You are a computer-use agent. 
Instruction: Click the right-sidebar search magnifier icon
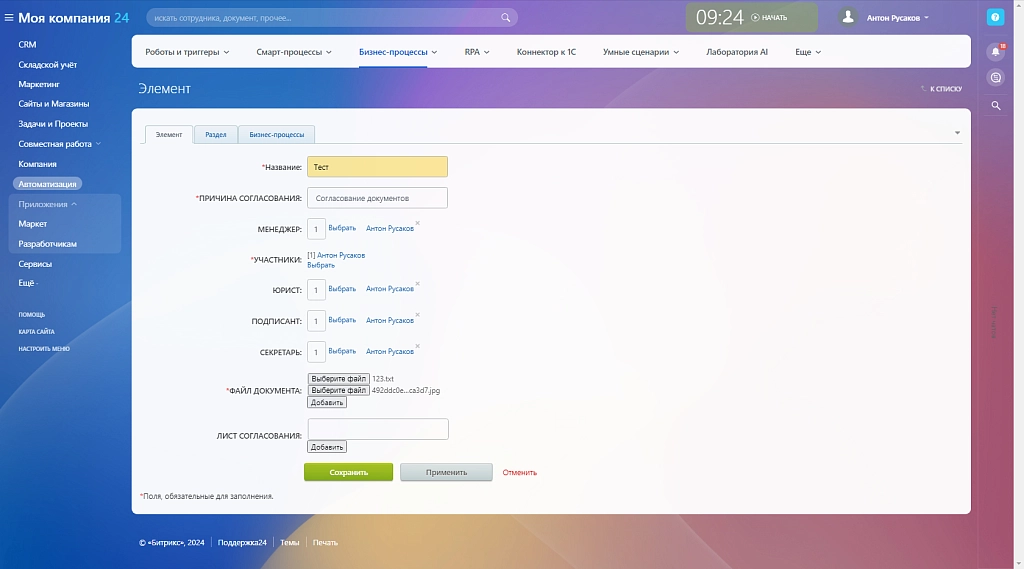(995, 105)
